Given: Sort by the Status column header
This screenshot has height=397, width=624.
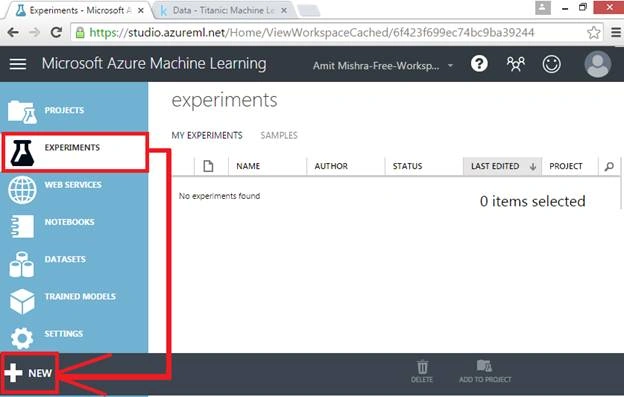Looking at the screenshot, I should [408, 166].
